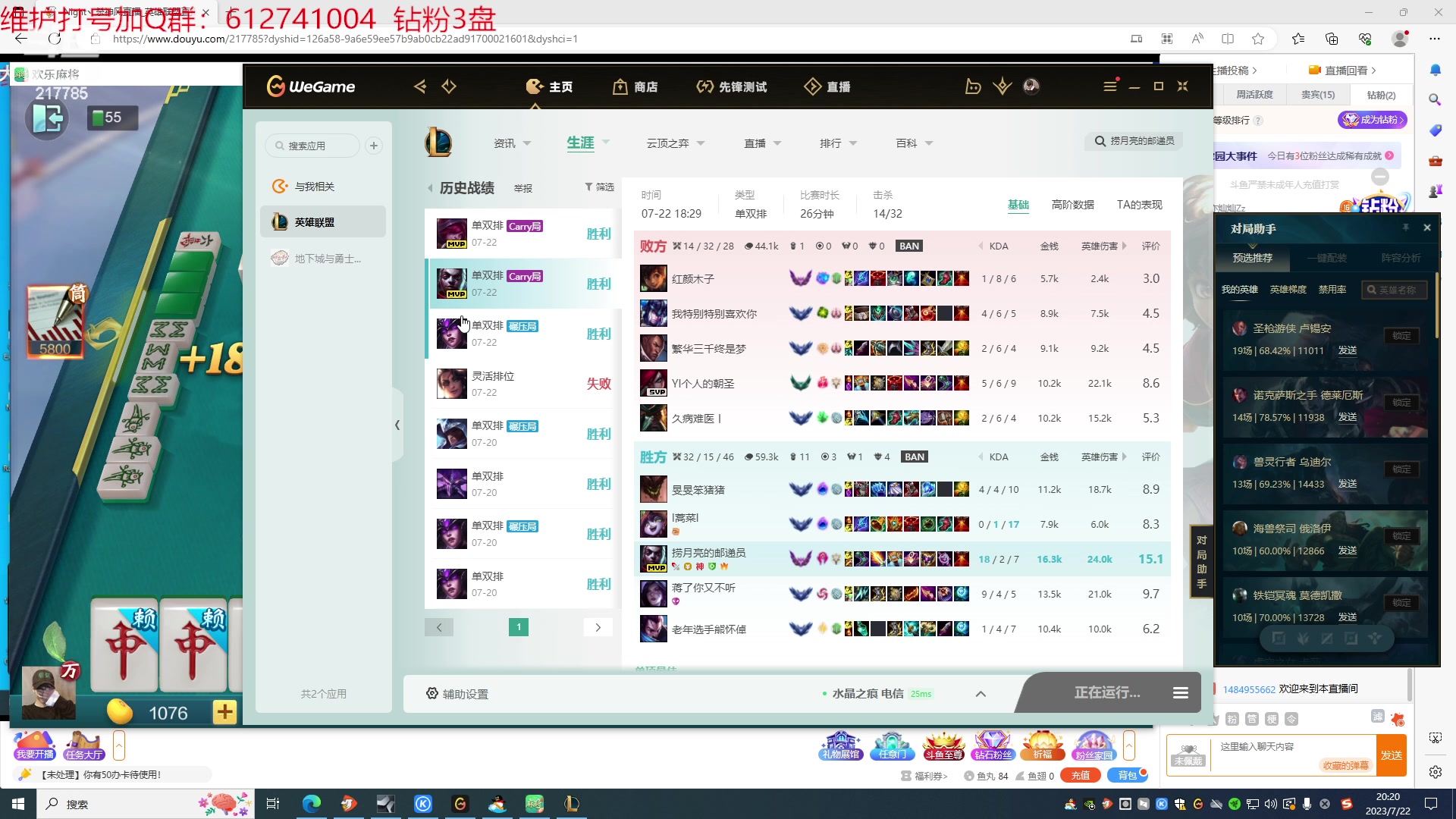Lock champion 诺克萨斯之手 德莱厄斯
Image resolution: width=1456 pixels, height=819 pixels.
pyautogui.click(x=1401, y=403)
